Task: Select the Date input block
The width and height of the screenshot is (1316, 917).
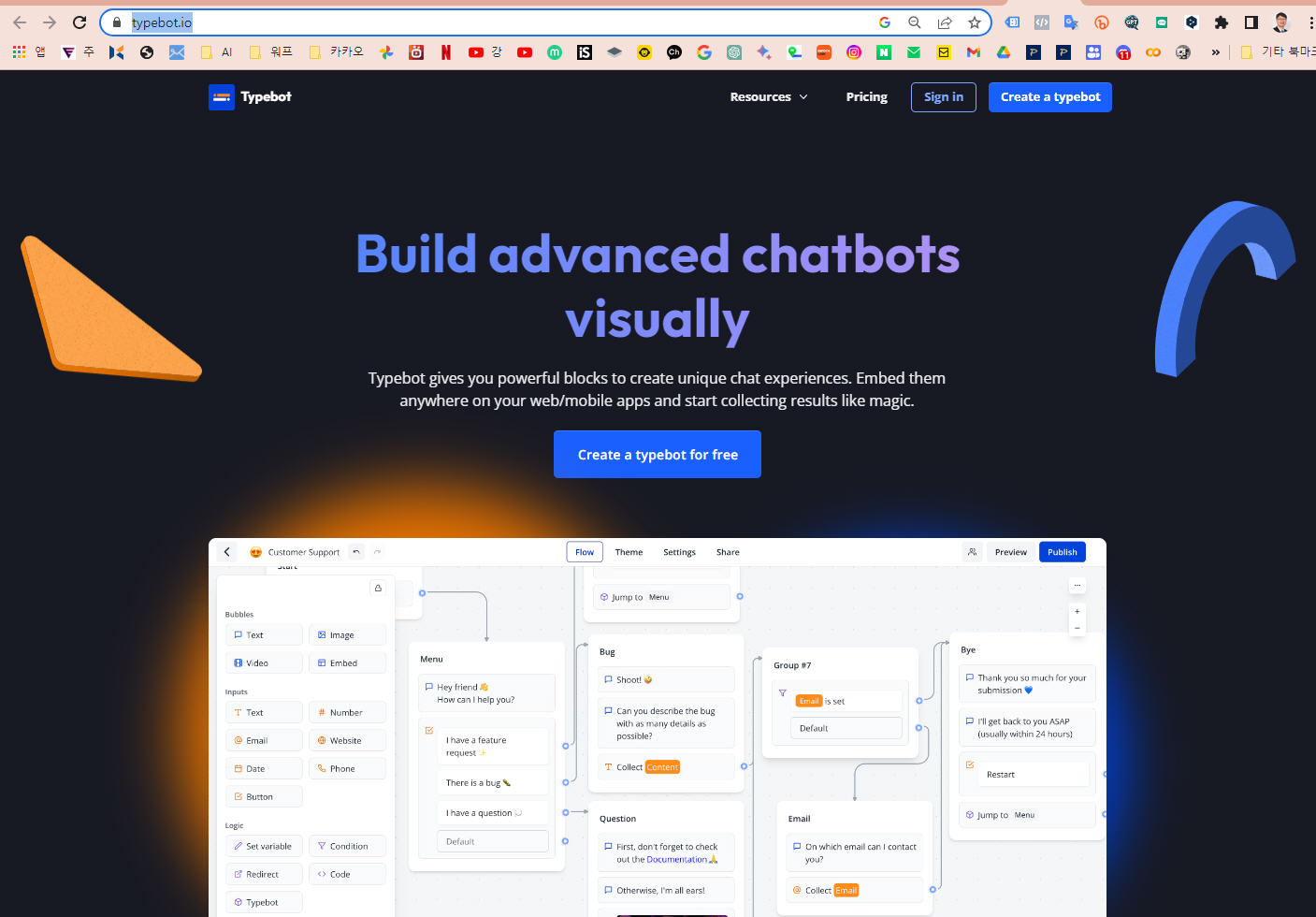Action: pos(264,768)
